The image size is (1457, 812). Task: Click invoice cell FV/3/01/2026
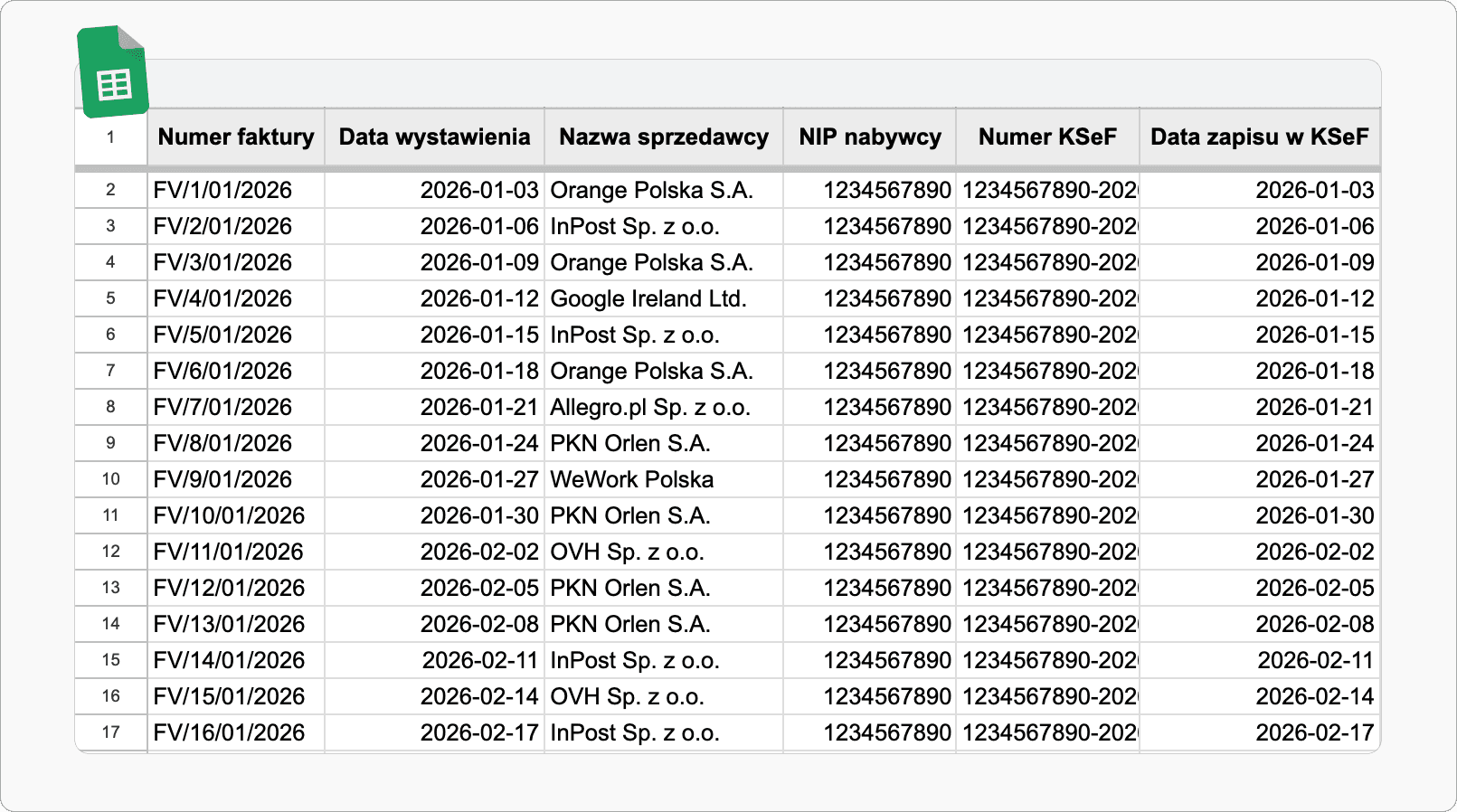(x=236, y=262)
